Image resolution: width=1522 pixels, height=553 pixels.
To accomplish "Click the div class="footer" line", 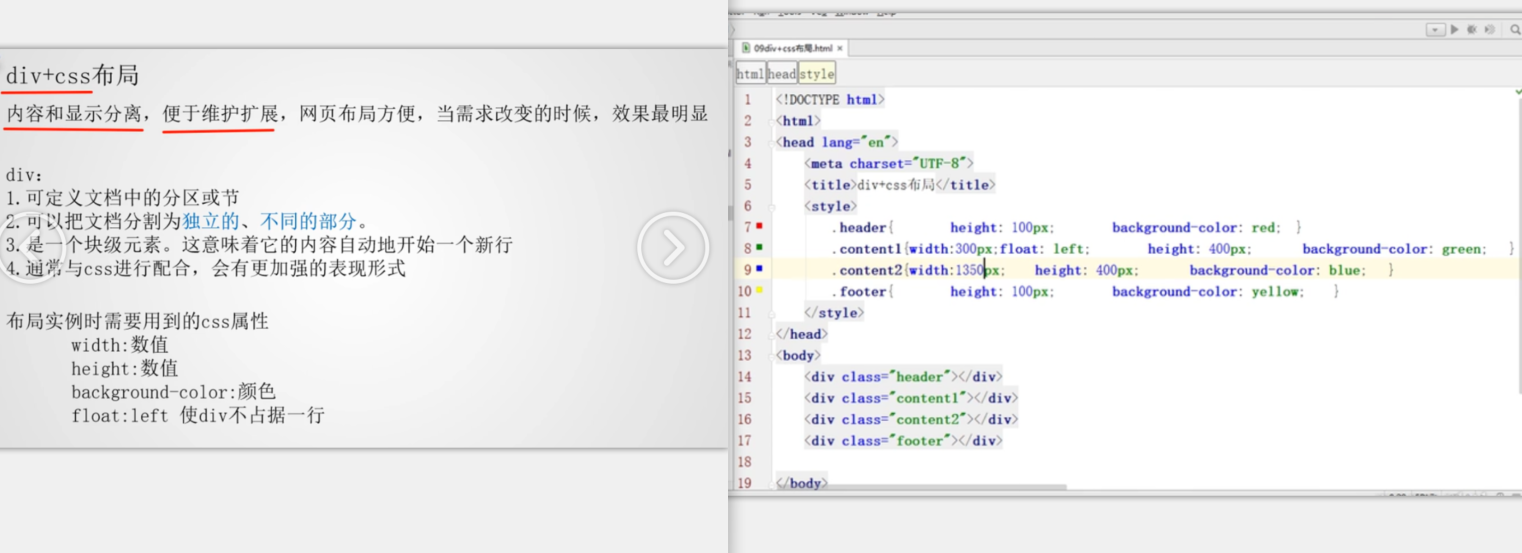I will (903, 441).
